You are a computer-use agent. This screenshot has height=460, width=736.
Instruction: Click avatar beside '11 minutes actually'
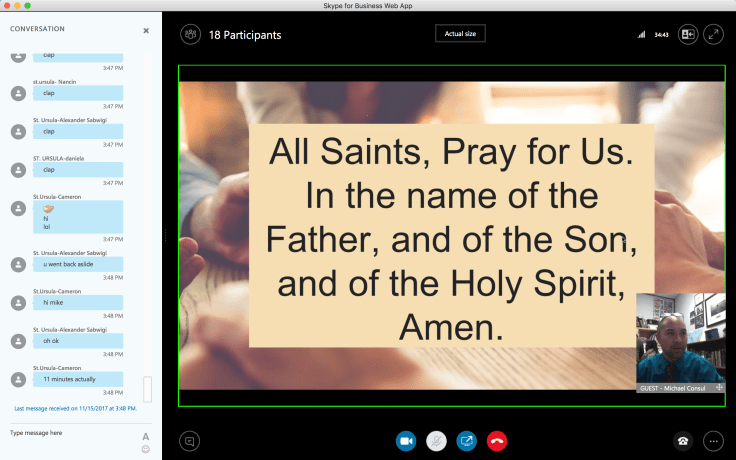(18, 379)
